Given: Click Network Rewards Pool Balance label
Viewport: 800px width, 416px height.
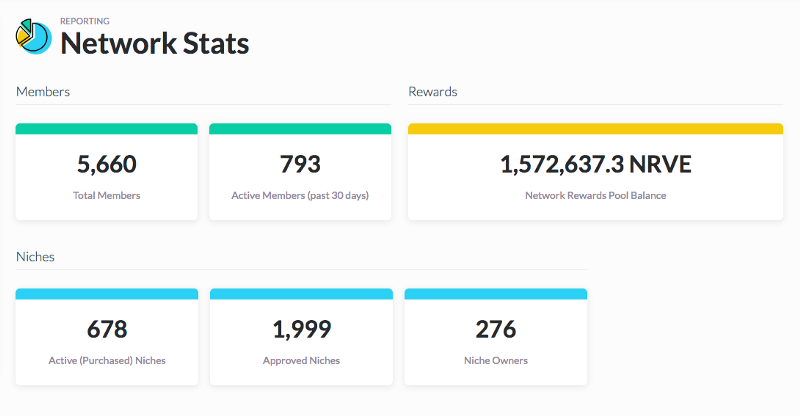Looking at the screenshot, I should coord(595,195).
